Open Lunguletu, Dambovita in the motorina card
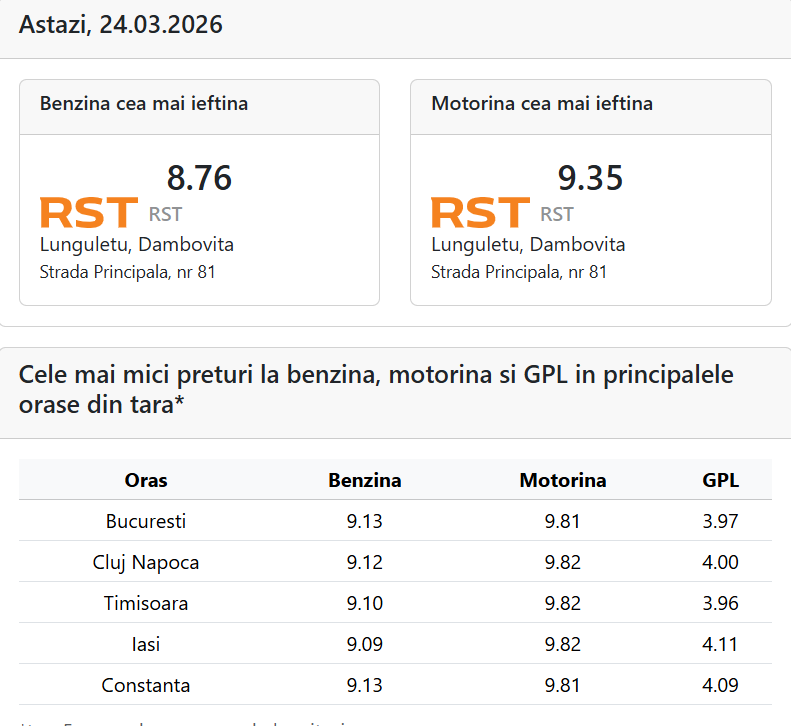This screenshot has width=791, height=726. [x=528, y=245]
